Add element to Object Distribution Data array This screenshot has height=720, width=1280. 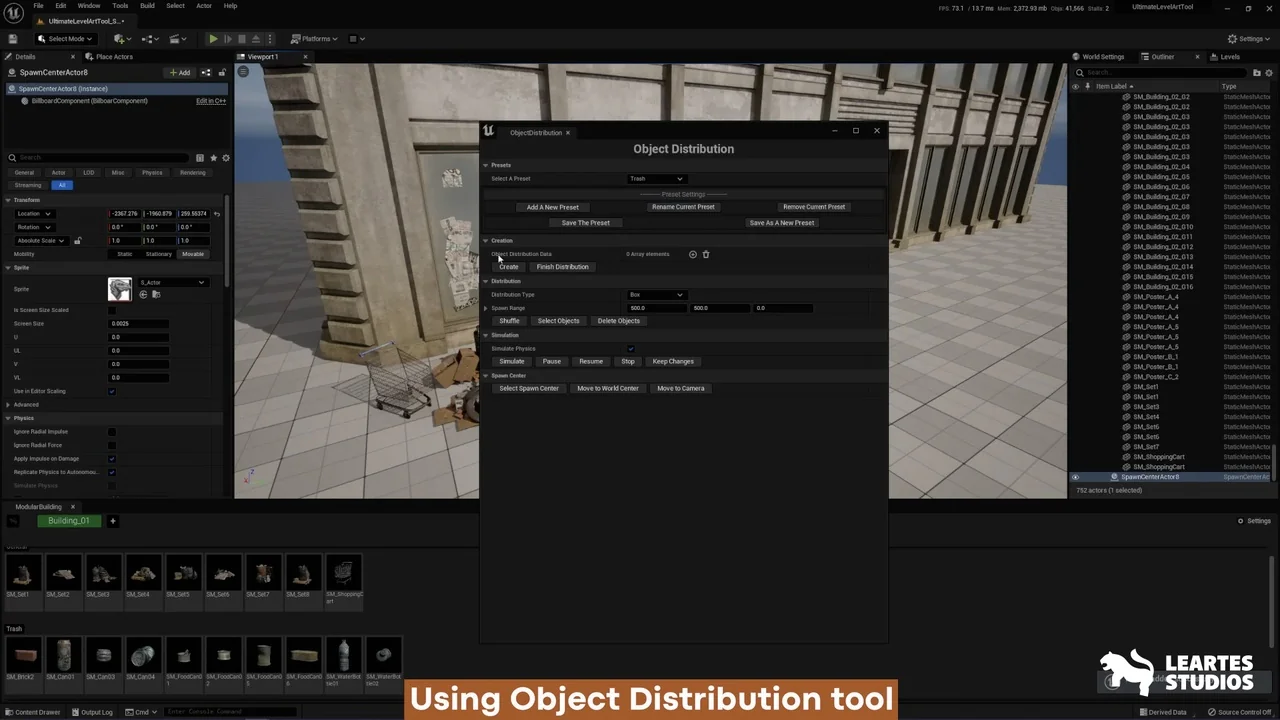[x=692, y=254]
